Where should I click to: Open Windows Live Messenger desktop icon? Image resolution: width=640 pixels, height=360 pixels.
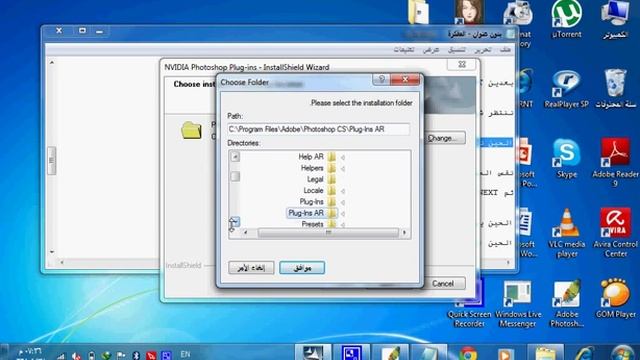tap(518, 303)
